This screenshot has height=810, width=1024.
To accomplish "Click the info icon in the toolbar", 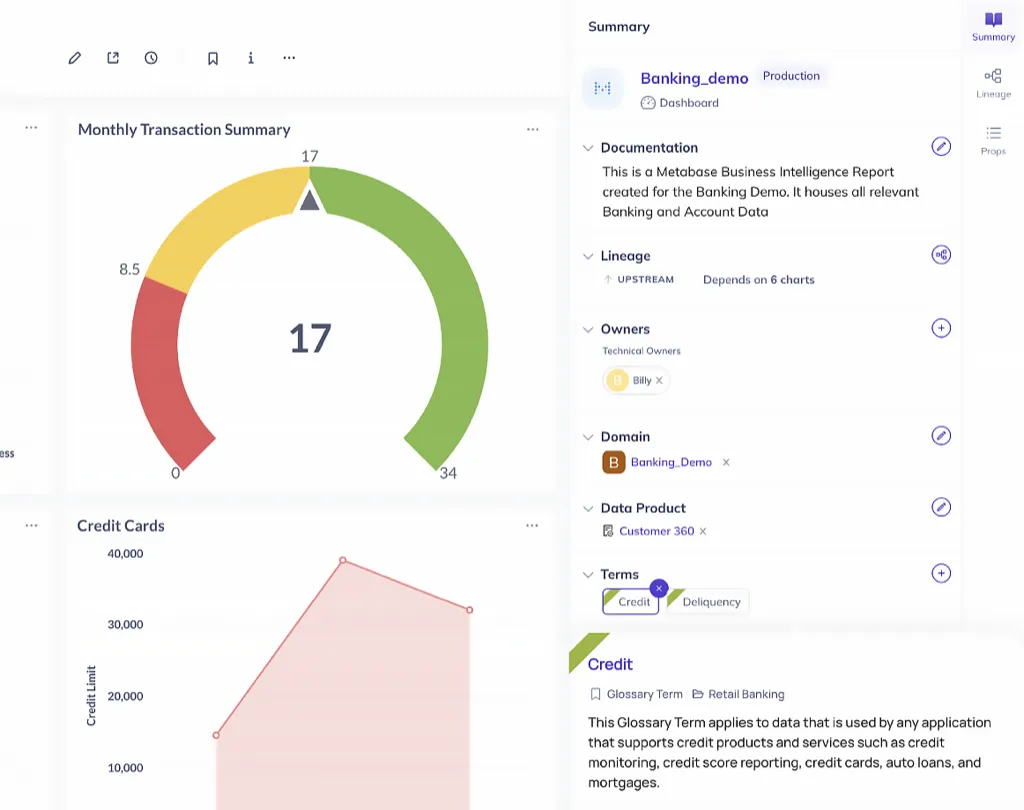I will 250,58.
